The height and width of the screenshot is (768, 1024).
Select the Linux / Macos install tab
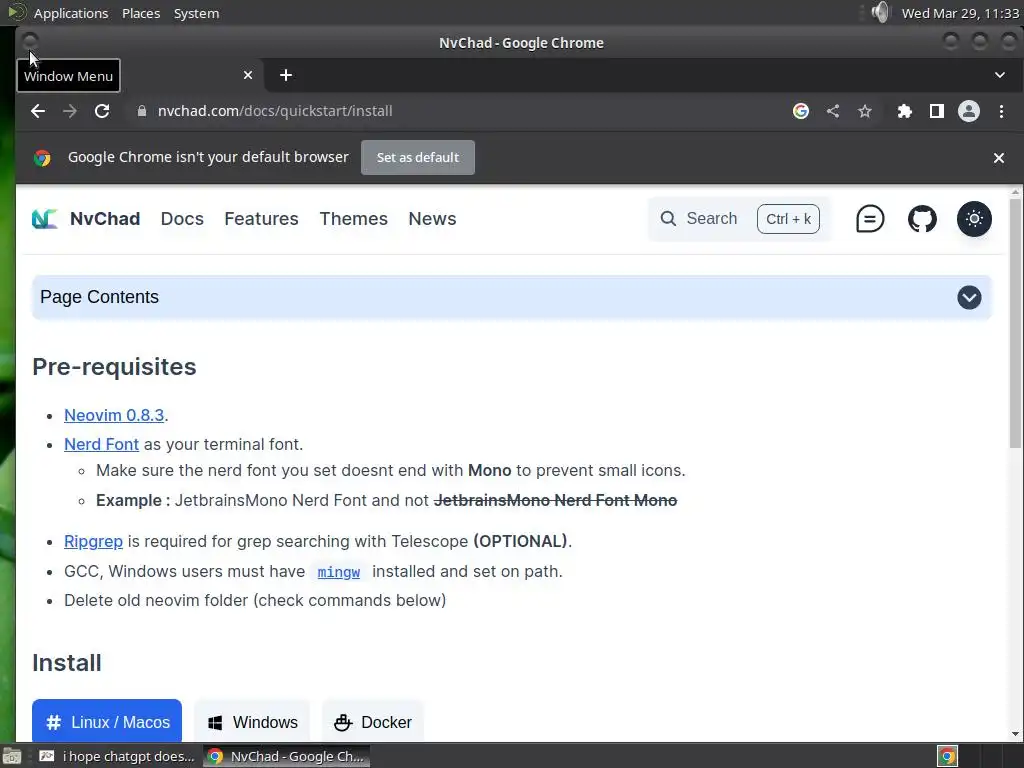tap(107, 722)
